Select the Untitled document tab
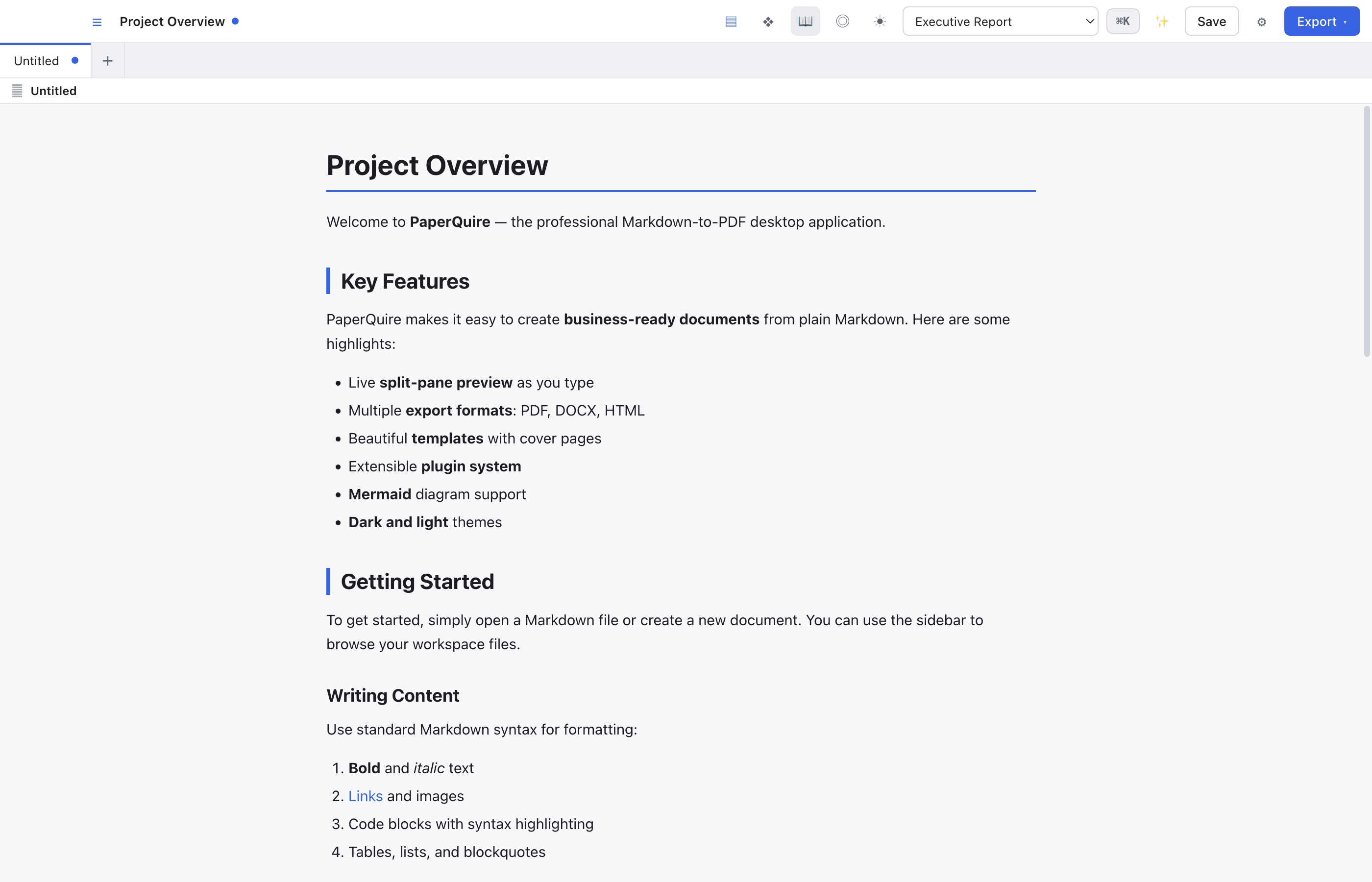 tap(45, 61)
